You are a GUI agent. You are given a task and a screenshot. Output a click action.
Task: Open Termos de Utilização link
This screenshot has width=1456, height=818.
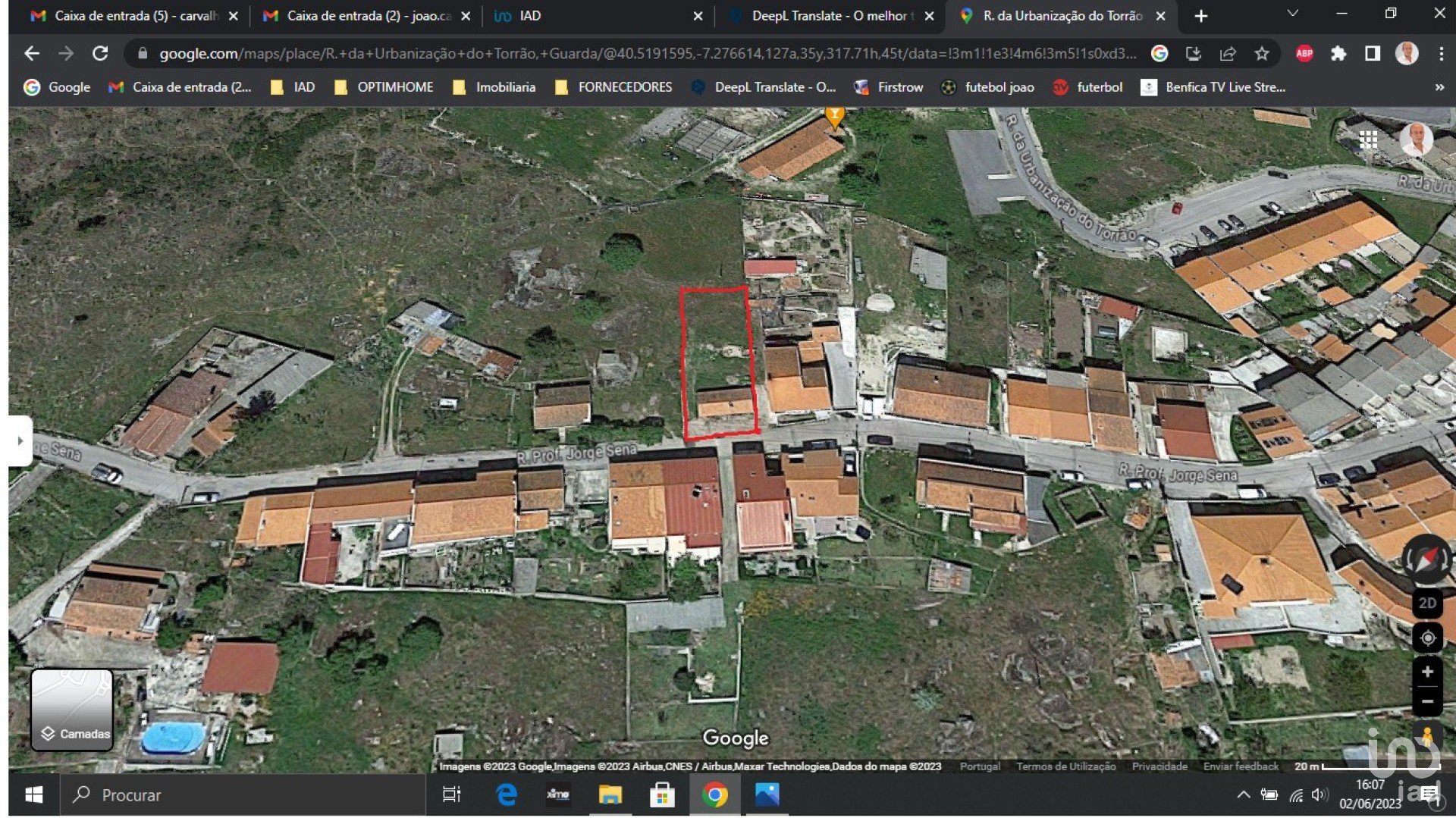click(x=1065, y=766)
